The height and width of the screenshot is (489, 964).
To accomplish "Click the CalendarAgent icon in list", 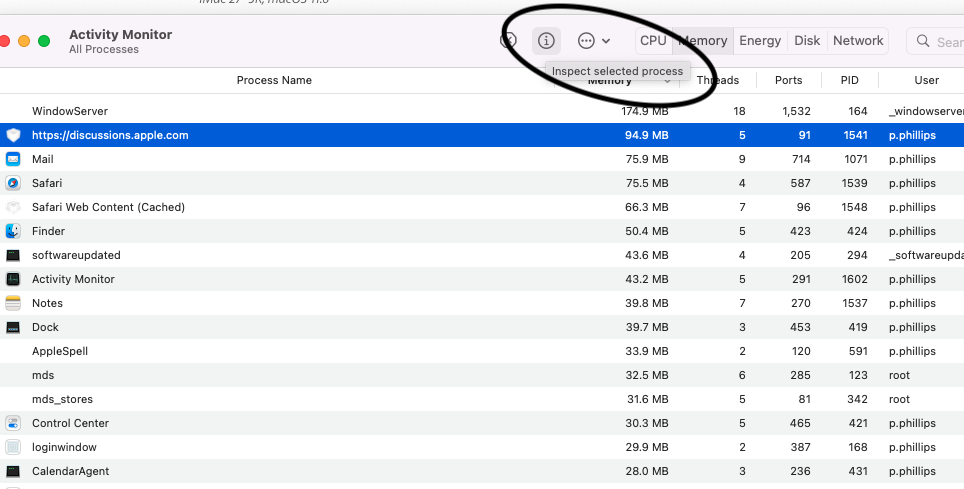I will pos(13,471).
